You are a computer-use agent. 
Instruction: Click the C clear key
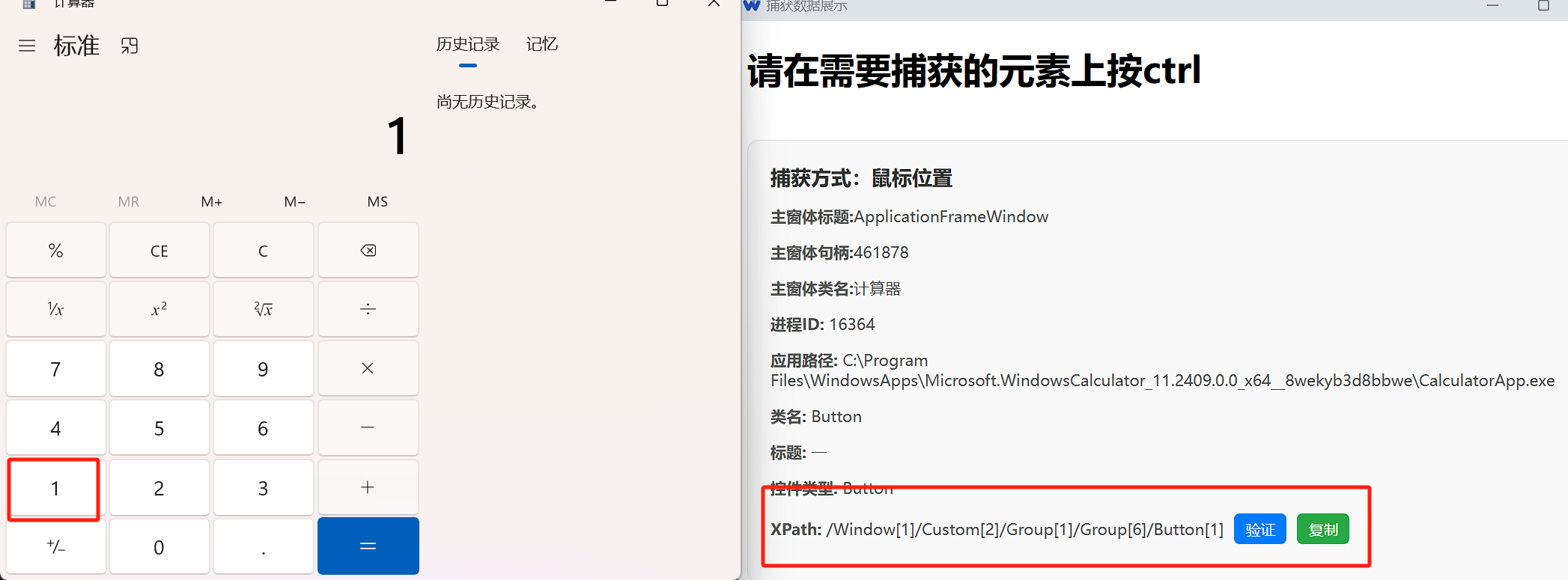pyautogui.click(x=263, y=250)
